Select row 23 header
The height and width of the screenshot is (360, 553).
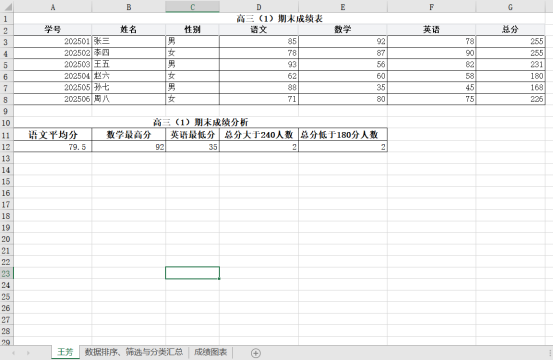(x=6, y=273)
